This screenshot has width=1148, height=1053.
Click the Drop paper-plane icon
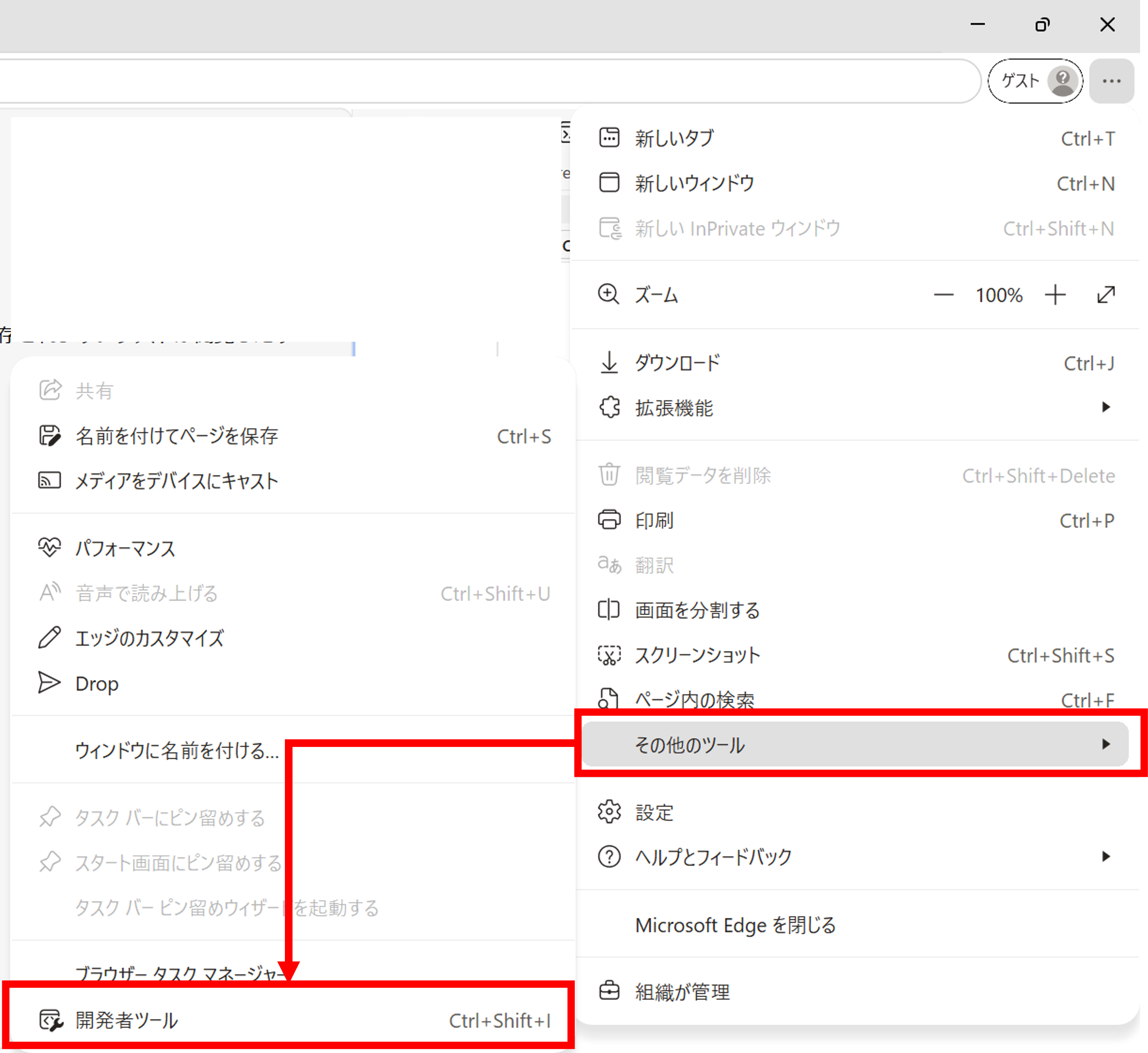pos(49,683)
